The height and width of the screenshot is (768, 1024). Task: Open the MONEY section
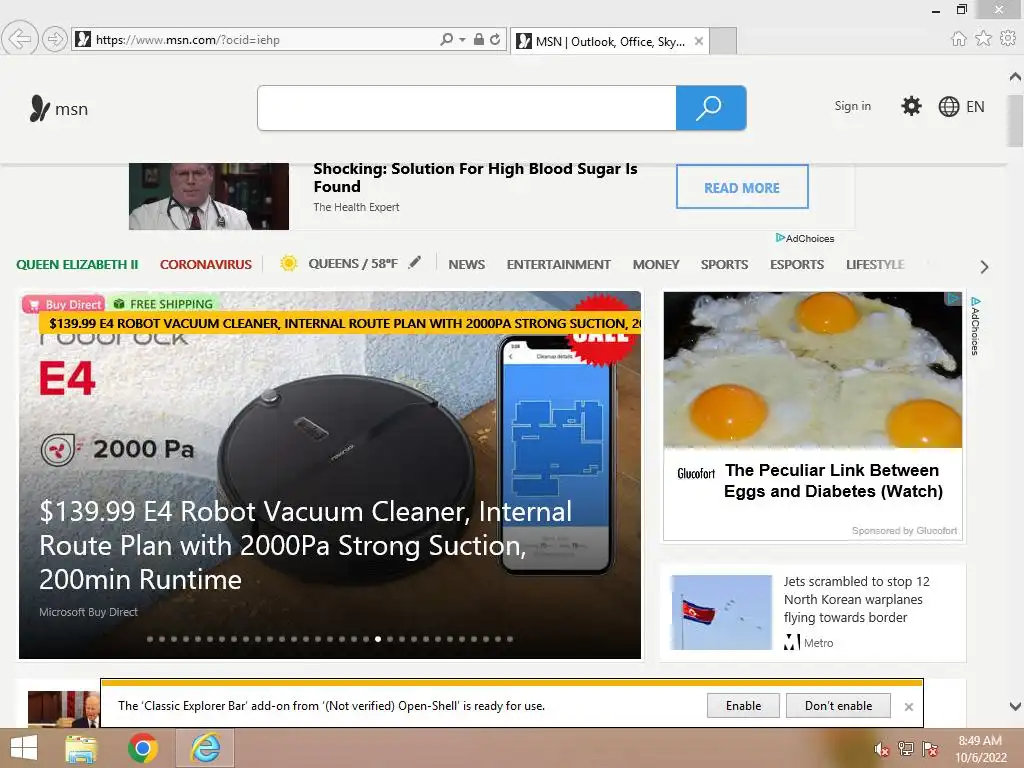(x=656, y=264)
